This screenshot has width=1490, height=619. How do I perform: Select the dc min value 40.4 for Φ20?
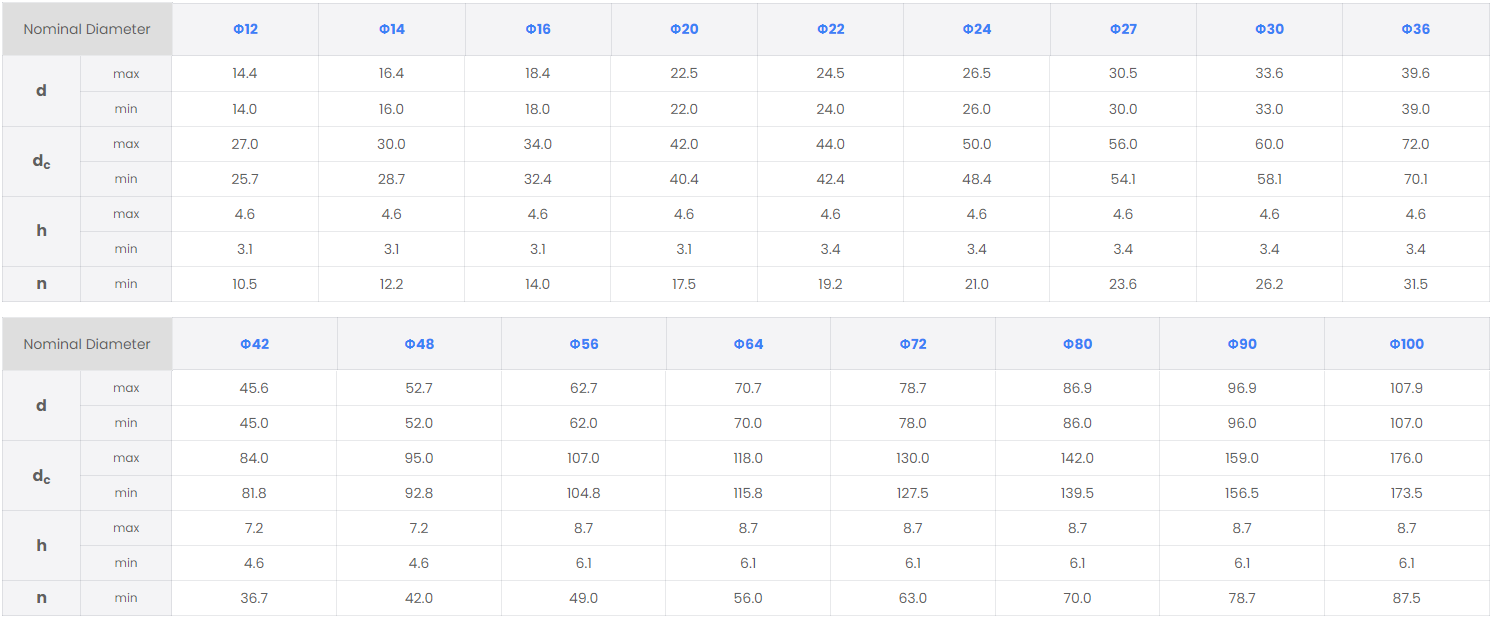(x=684, y=179)
